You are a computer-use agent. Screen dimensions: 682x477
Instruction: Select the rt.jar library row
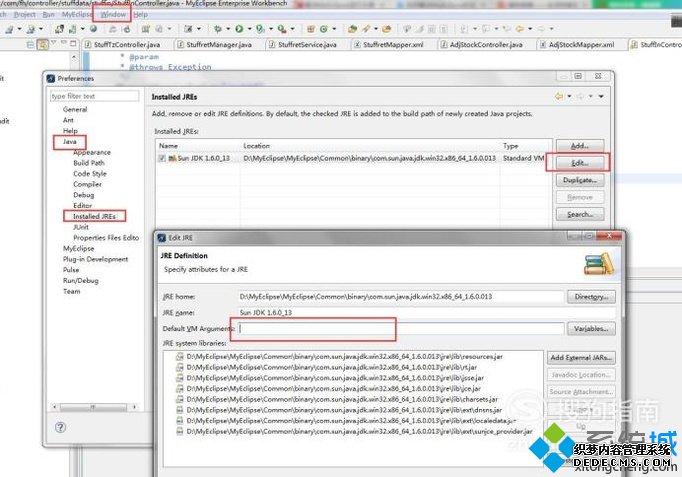326,367
